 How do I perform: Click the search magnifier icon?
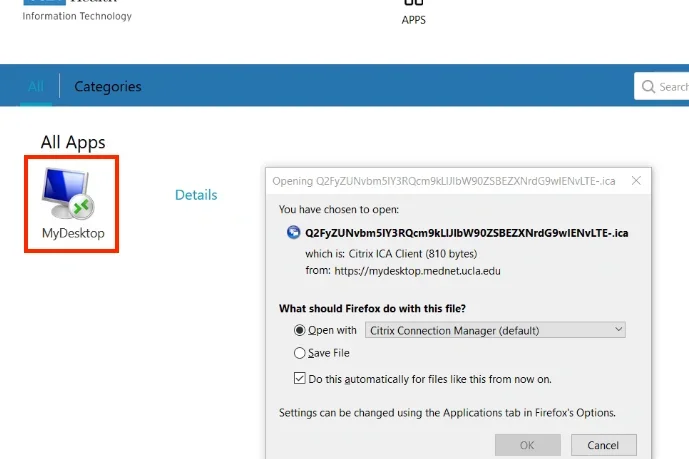pyautogui.click(x=648, y=87)
